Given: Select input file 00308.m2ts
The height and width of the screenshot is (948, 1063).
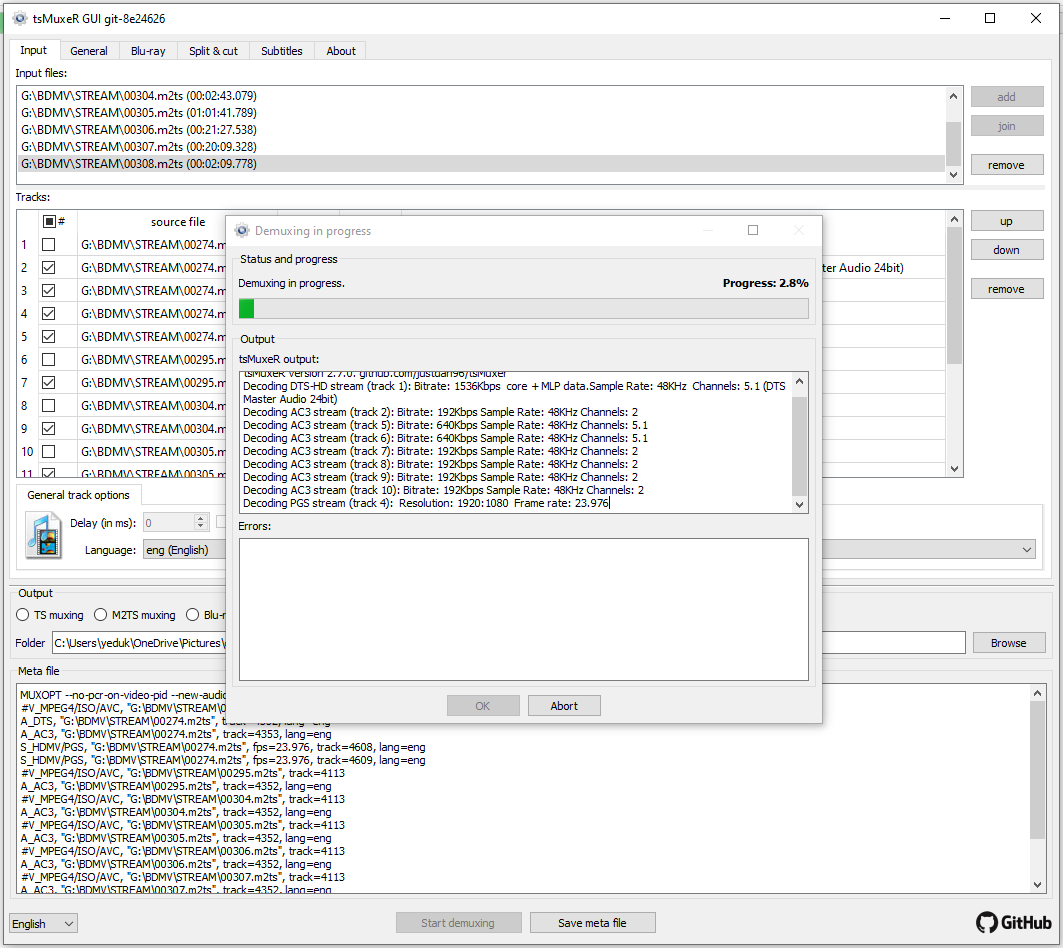Looking at the screenshot, I should 481,163.
